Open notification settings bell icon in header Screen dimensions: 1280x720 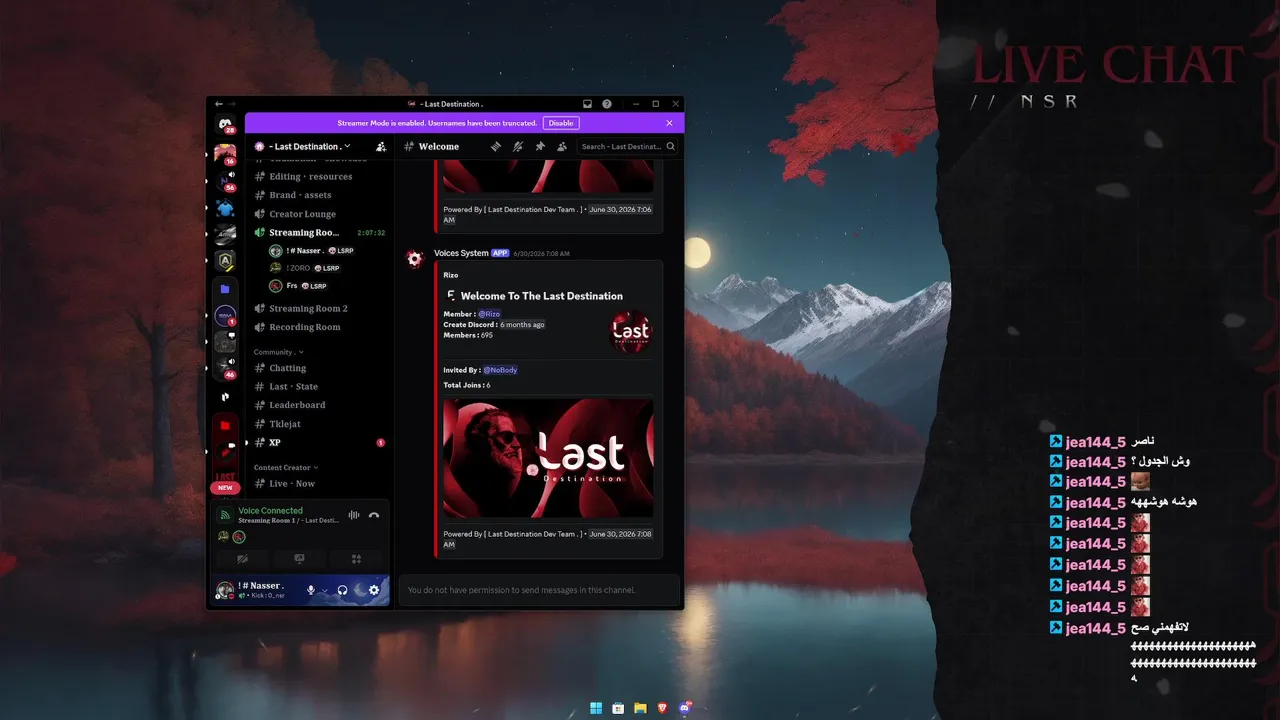[x=518, y=146]
